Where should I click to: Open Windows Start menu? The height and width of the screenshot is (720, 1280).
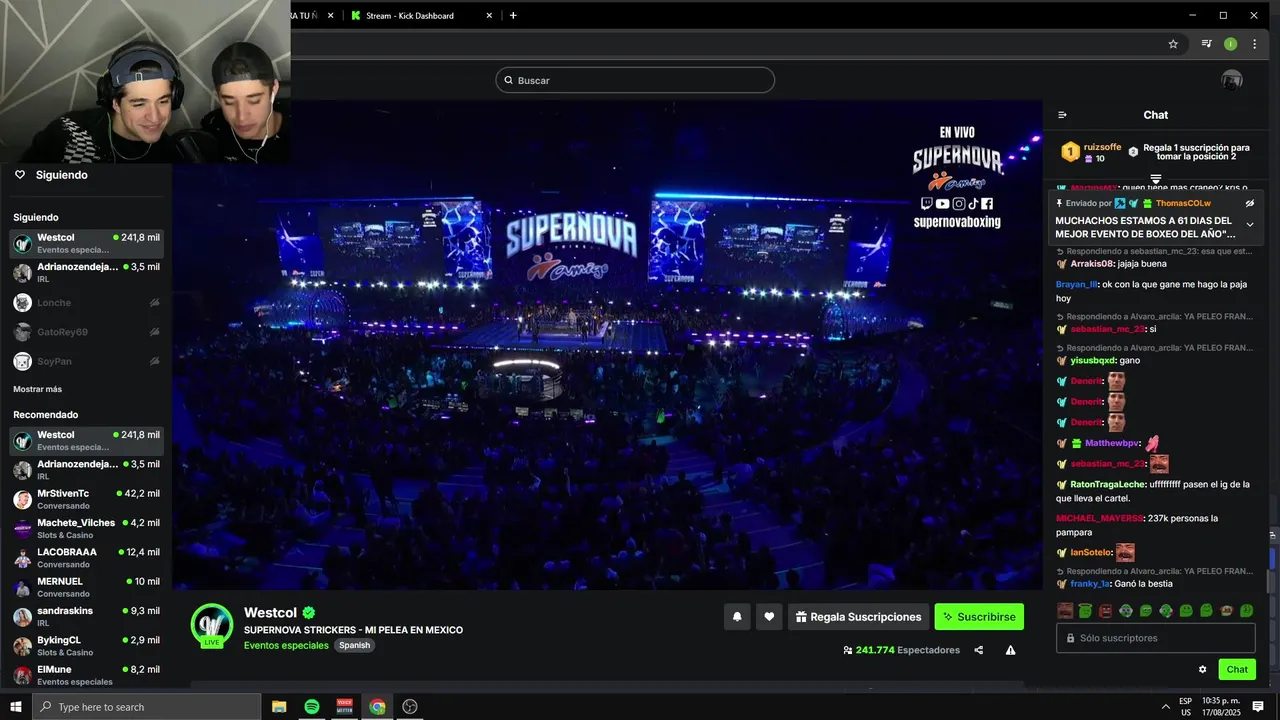coord(16,707)
